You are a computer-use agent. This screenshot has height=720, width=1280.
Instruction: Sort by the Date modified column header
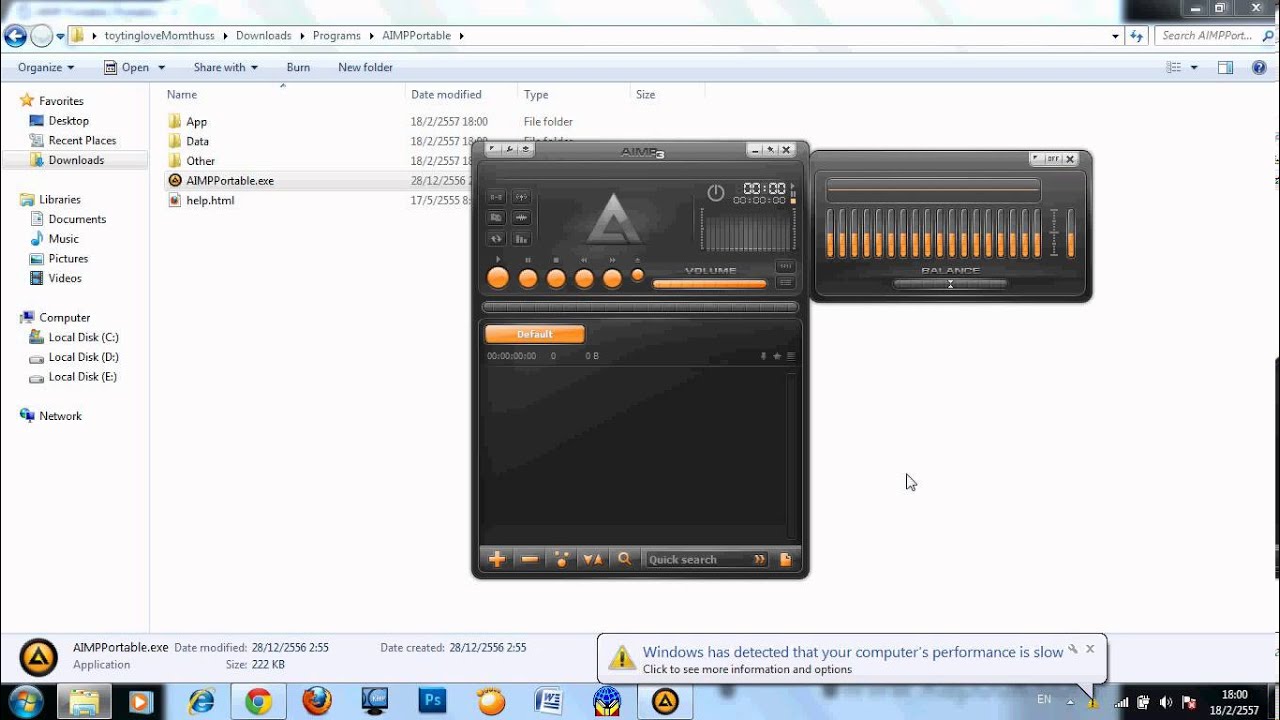pos(446,94)
